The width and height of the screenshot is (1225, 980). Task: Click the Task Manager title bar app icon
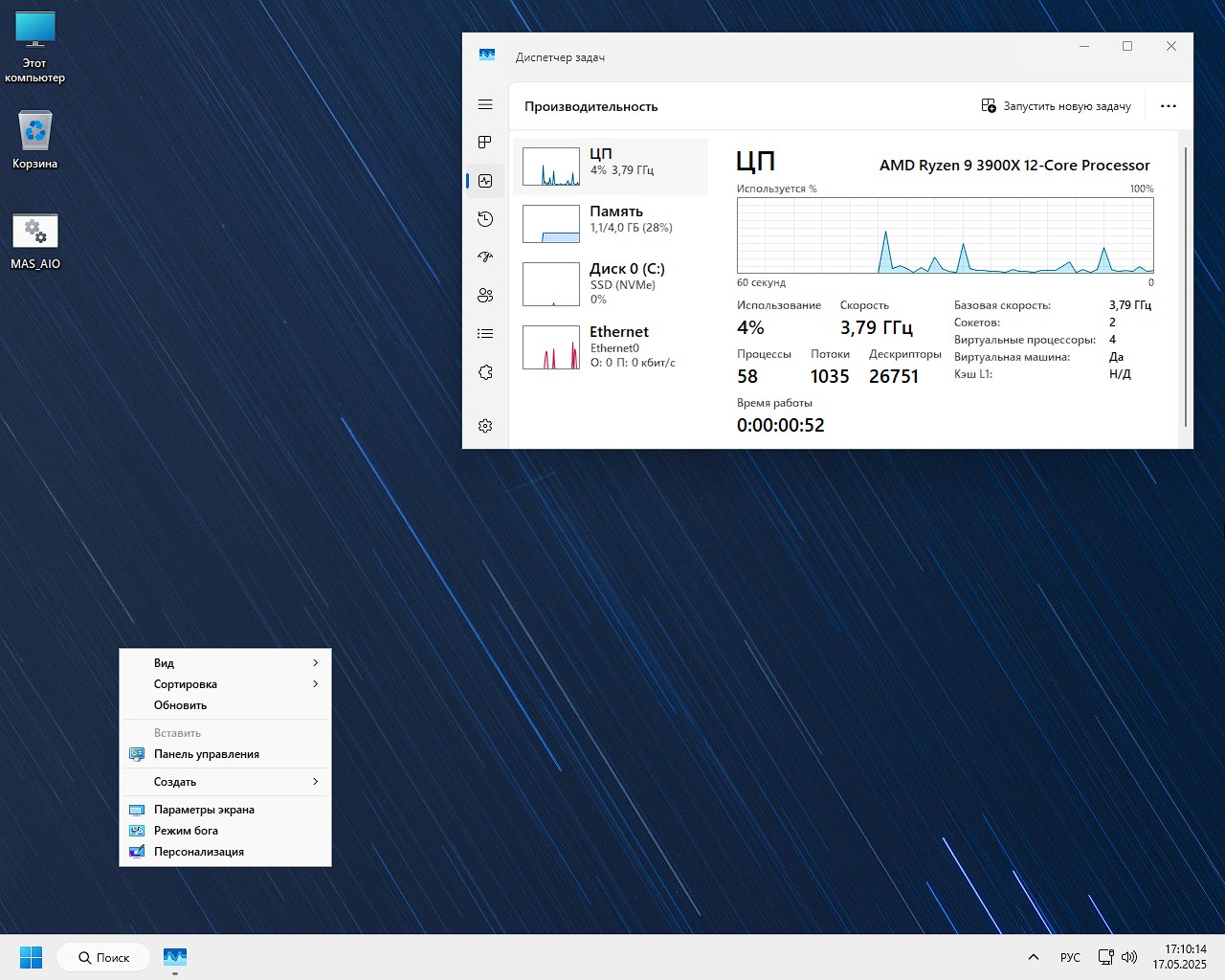(487, 56)
